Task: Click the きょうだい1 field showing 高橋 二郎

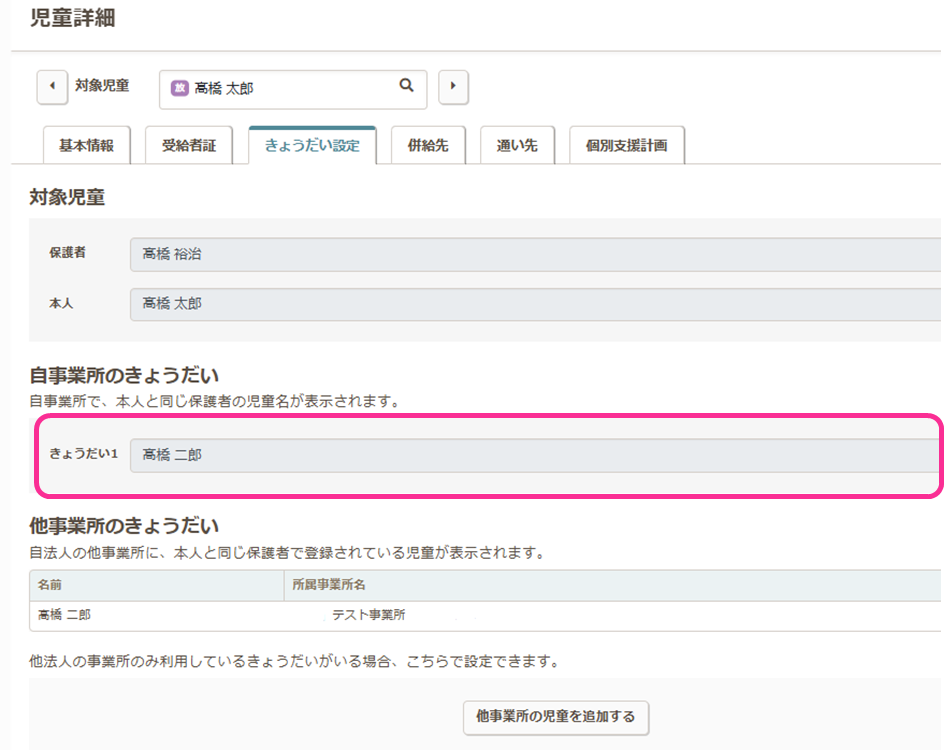Action: pos(535,455)
